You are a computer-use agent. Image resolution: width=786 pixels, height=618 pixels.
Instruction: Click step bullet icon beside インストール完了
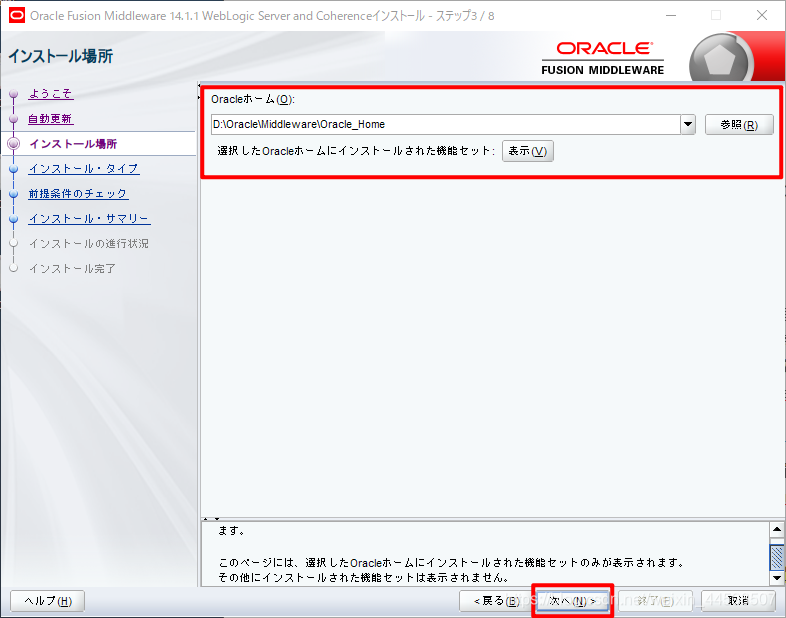(x=14, y=269)
